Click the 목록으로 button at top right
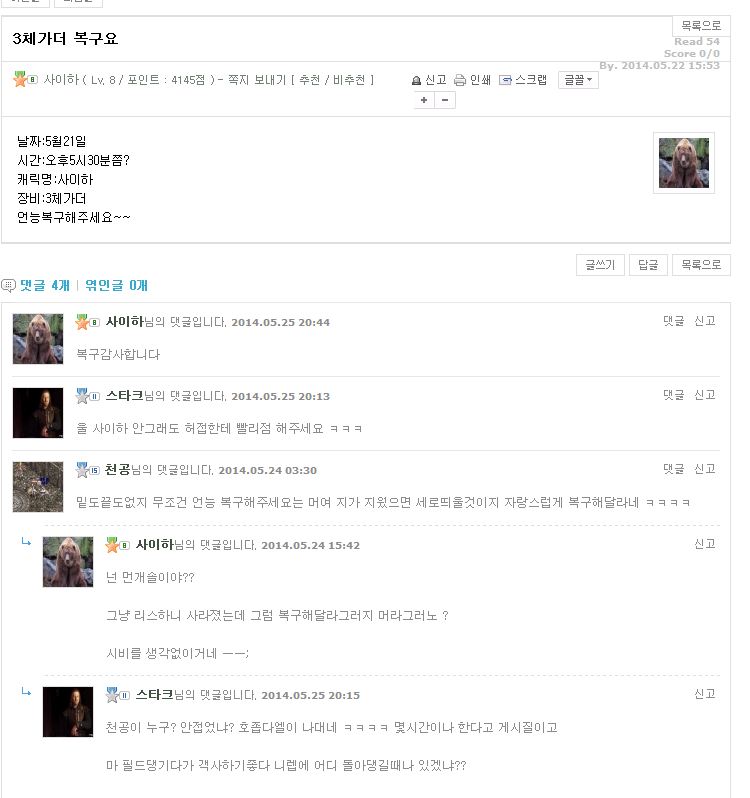Screen dimensions: 750x798 pyautogui.click(x=701, y=25)
